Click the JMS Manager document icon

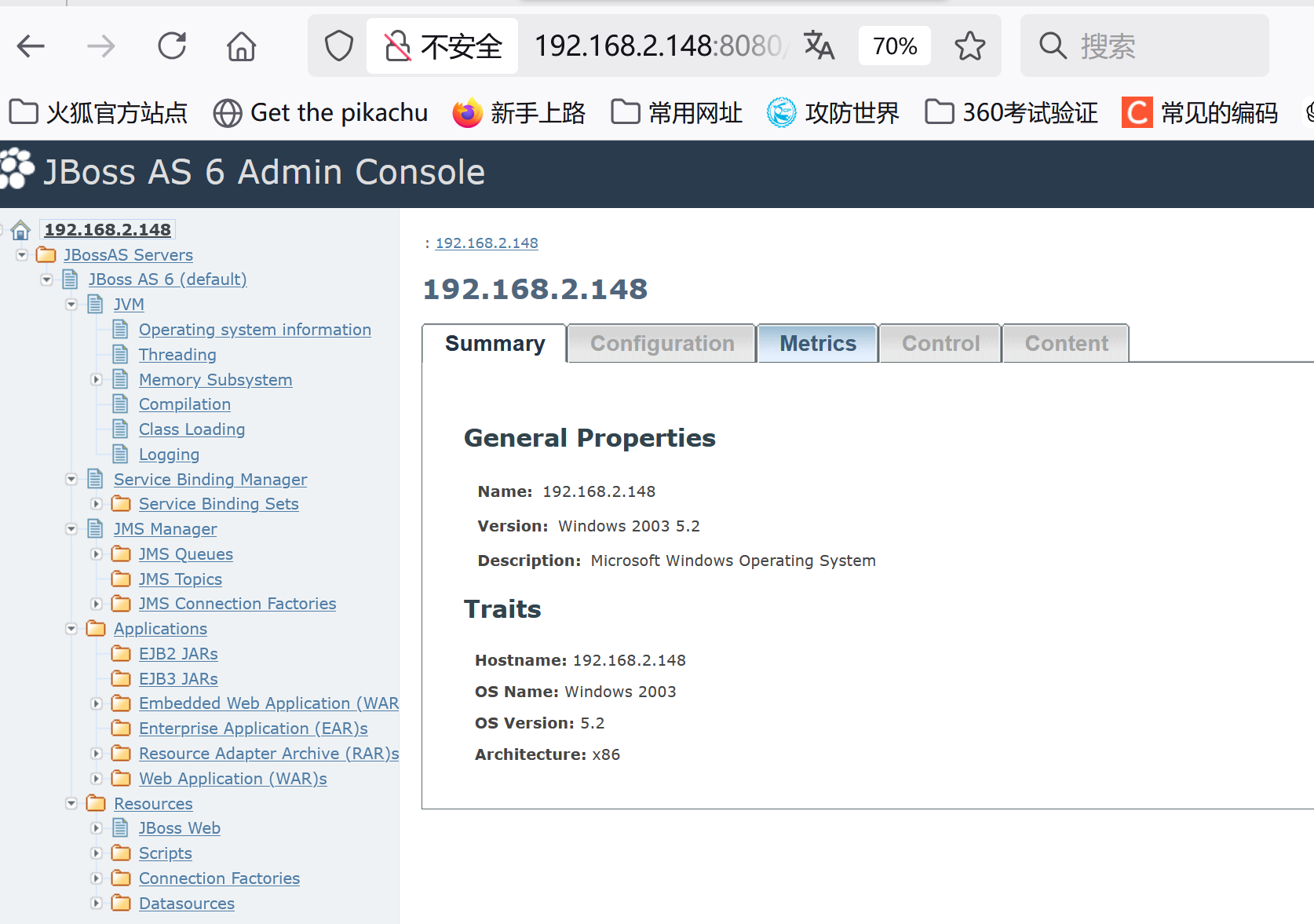(96, 529)
